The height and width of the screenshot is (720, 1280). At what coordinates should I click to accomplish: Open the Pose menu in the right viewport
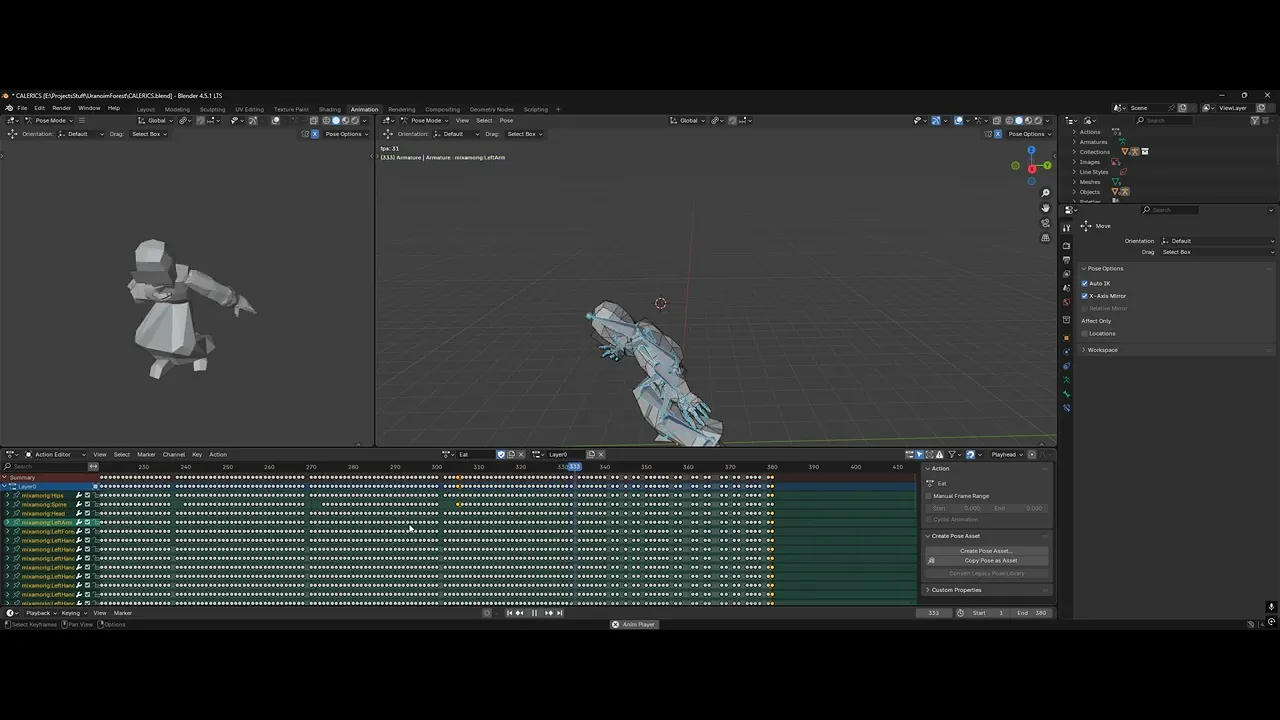point(506,120)
